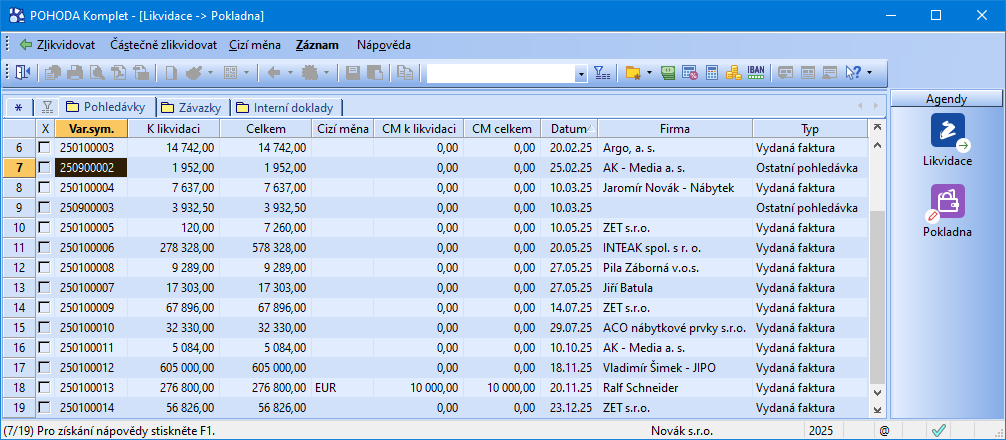Click the grayed print preview magnifier icon
Image resolution: width=1006 pixels, height=440 pixels.
pyautogui.click(x=98, y=73)
